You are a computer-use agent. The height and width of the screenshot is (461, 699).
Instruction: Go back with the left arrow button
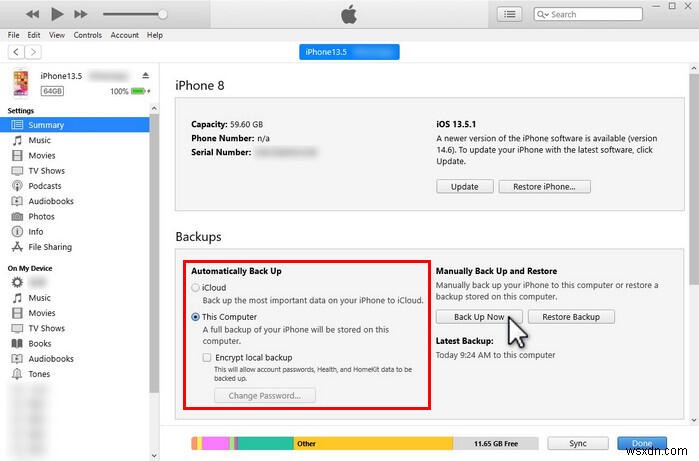coord(16,52)
